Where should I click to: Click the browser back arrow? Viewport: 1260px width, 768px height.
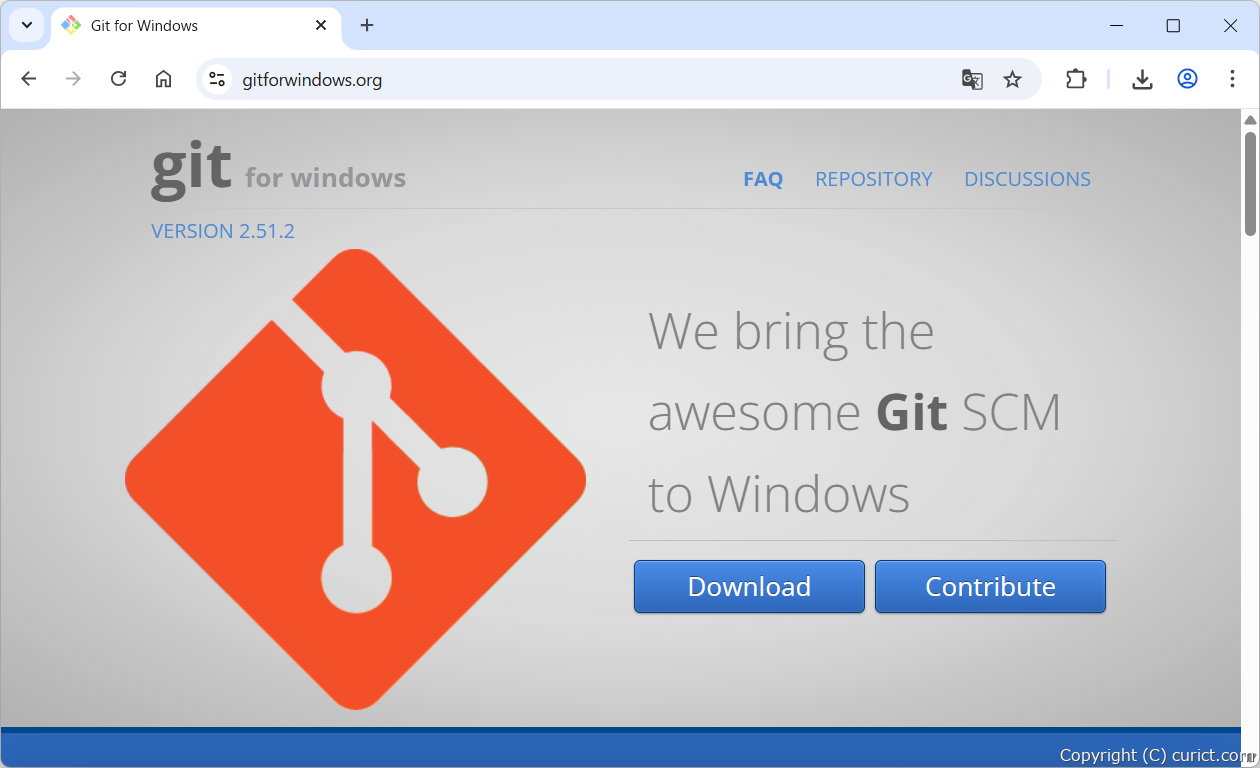(x=29, y=79)
